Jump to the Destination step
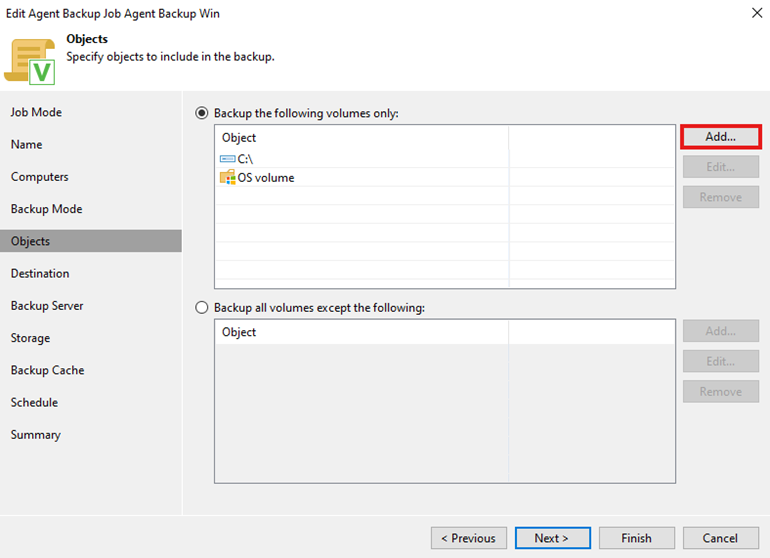 point(40,274)
